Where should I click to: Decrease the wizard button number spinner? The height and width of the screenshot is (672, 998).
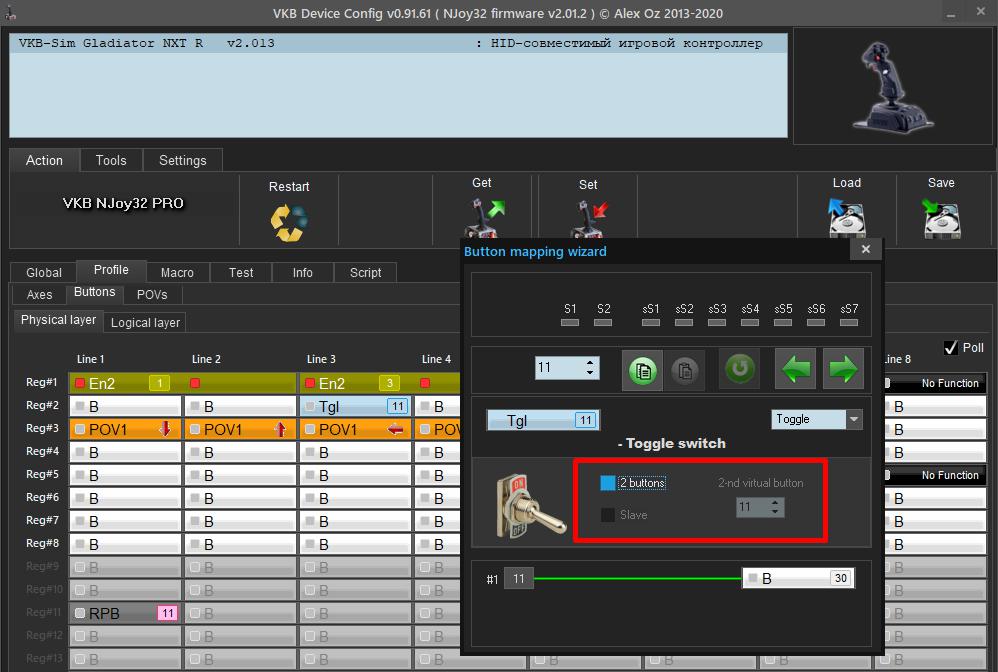pos(590,372)
